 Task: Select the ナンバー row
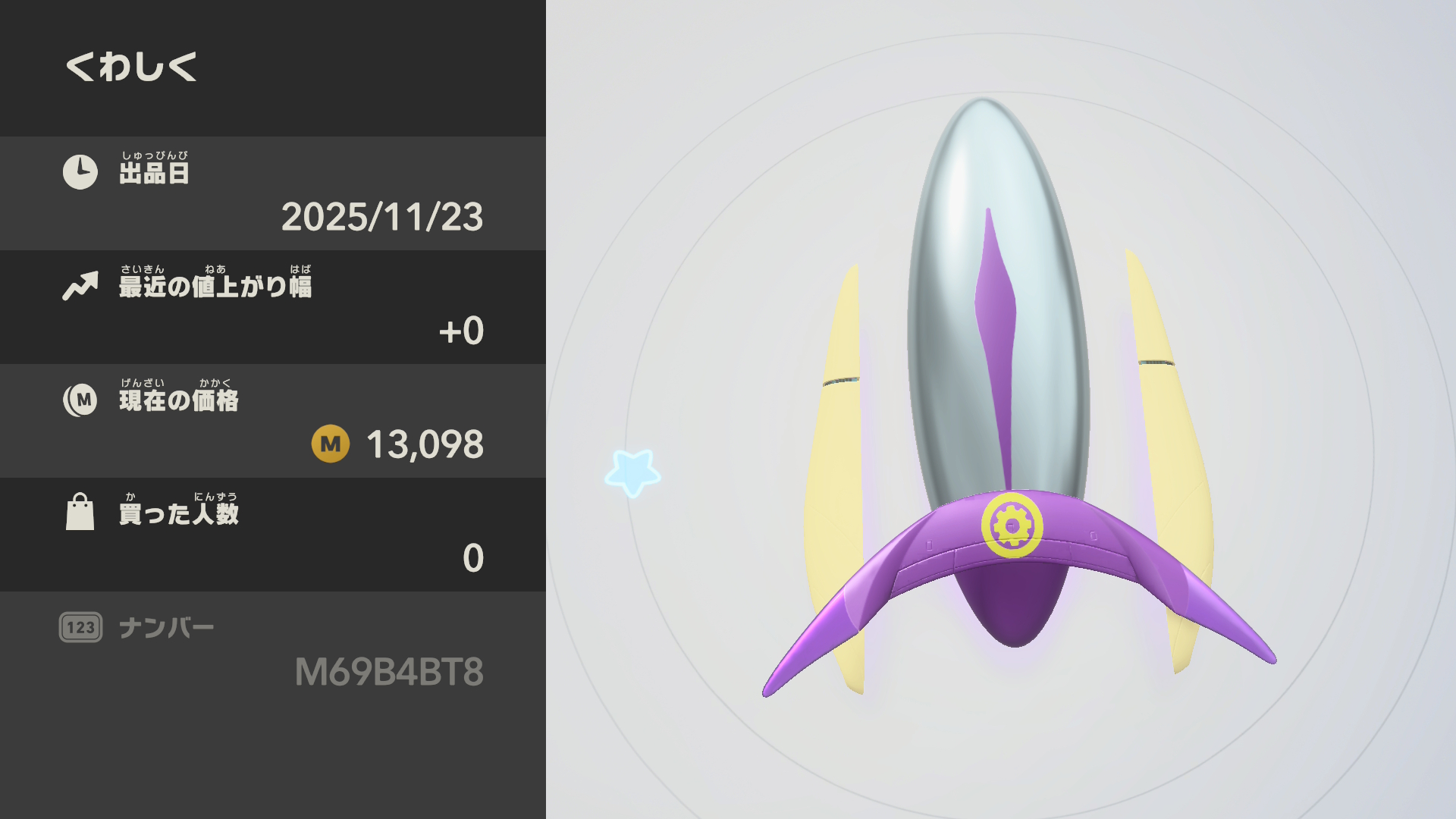point(273,648)
